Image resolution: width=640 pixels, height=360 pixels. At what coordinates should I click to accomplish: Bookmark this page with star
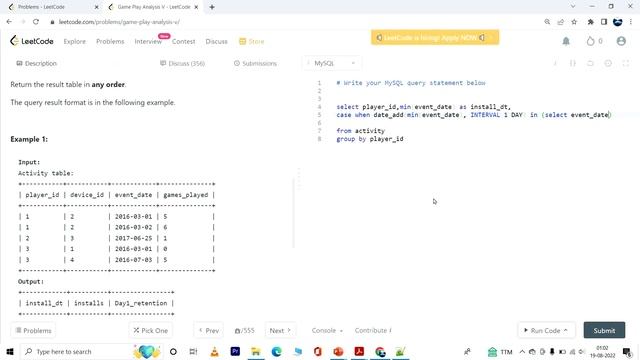[574, 22]
